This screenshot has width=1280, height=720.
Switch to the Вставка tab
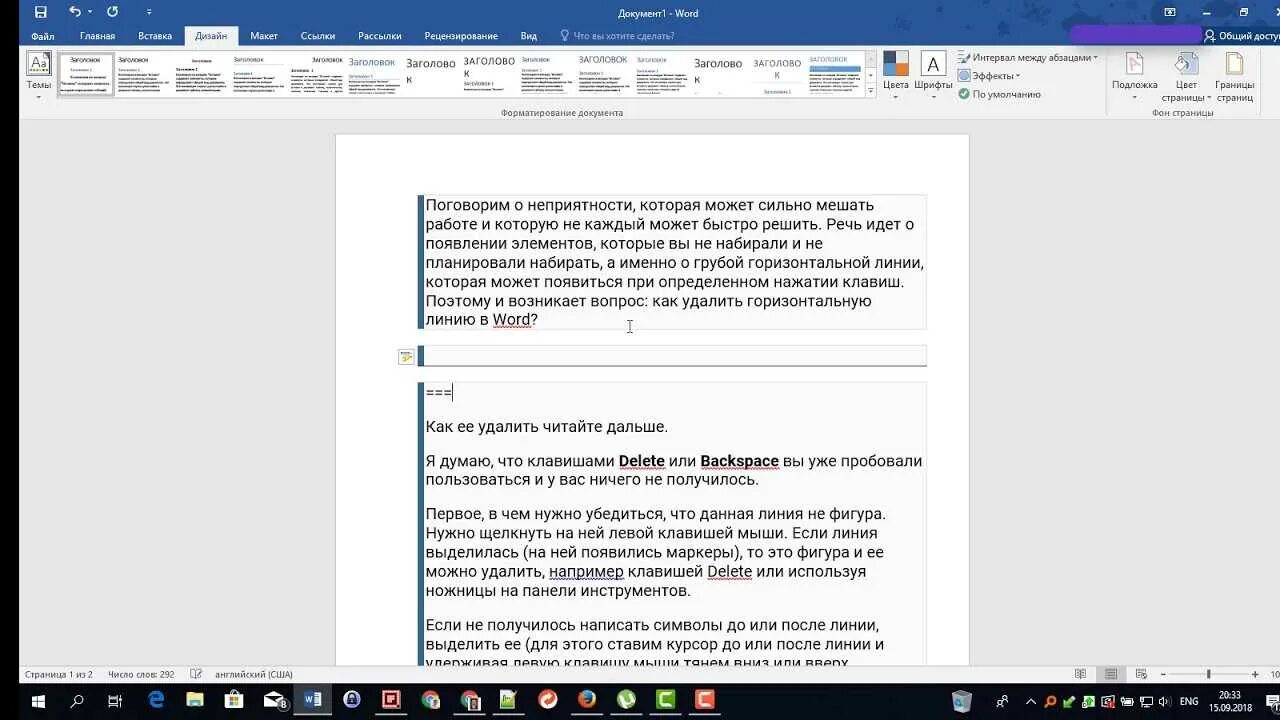click(x=155, y=36)
